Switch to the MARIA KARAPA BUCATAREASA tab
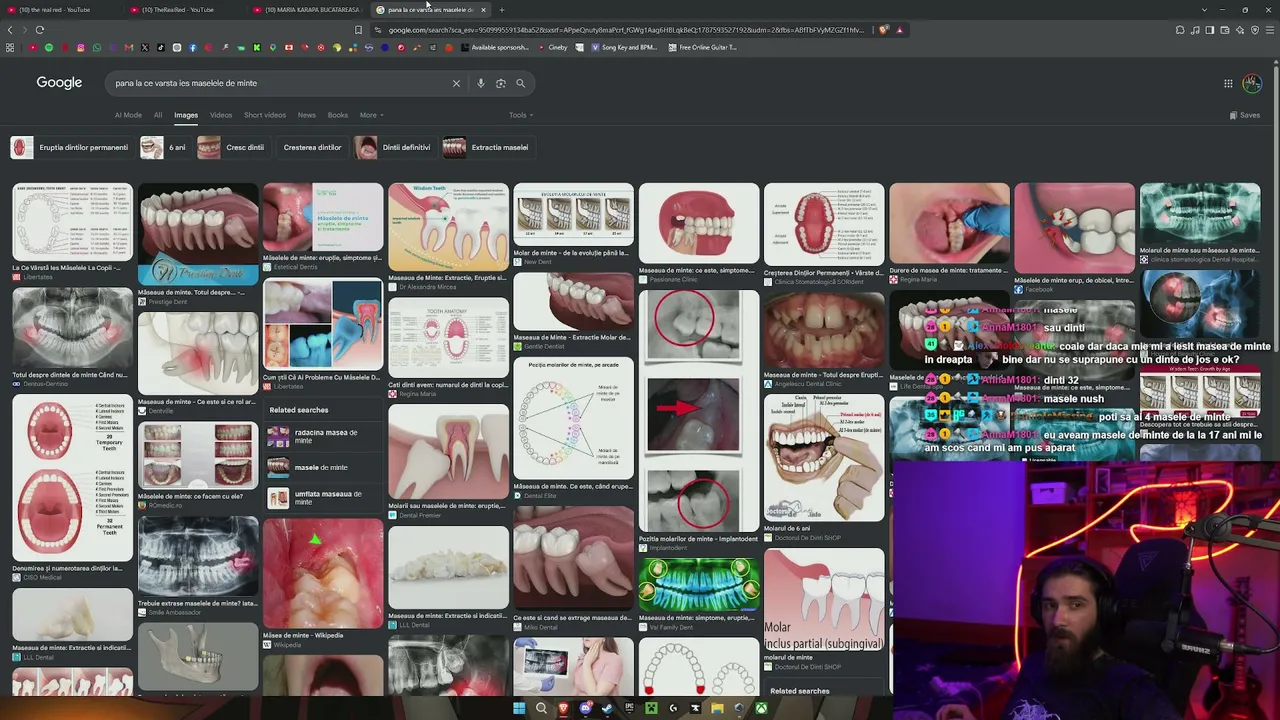Screen dimensions: 1280x720 [308, 10]
